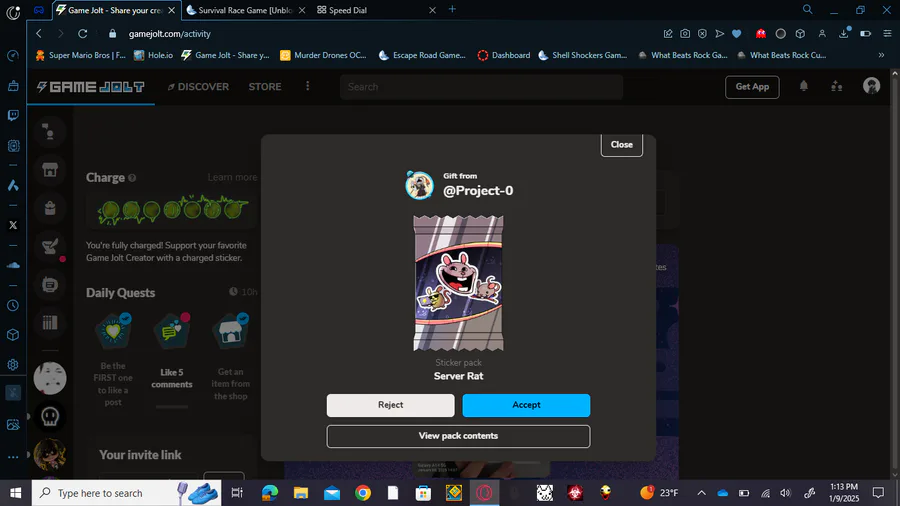Click the Game Jolt logo

pos(91,87)
